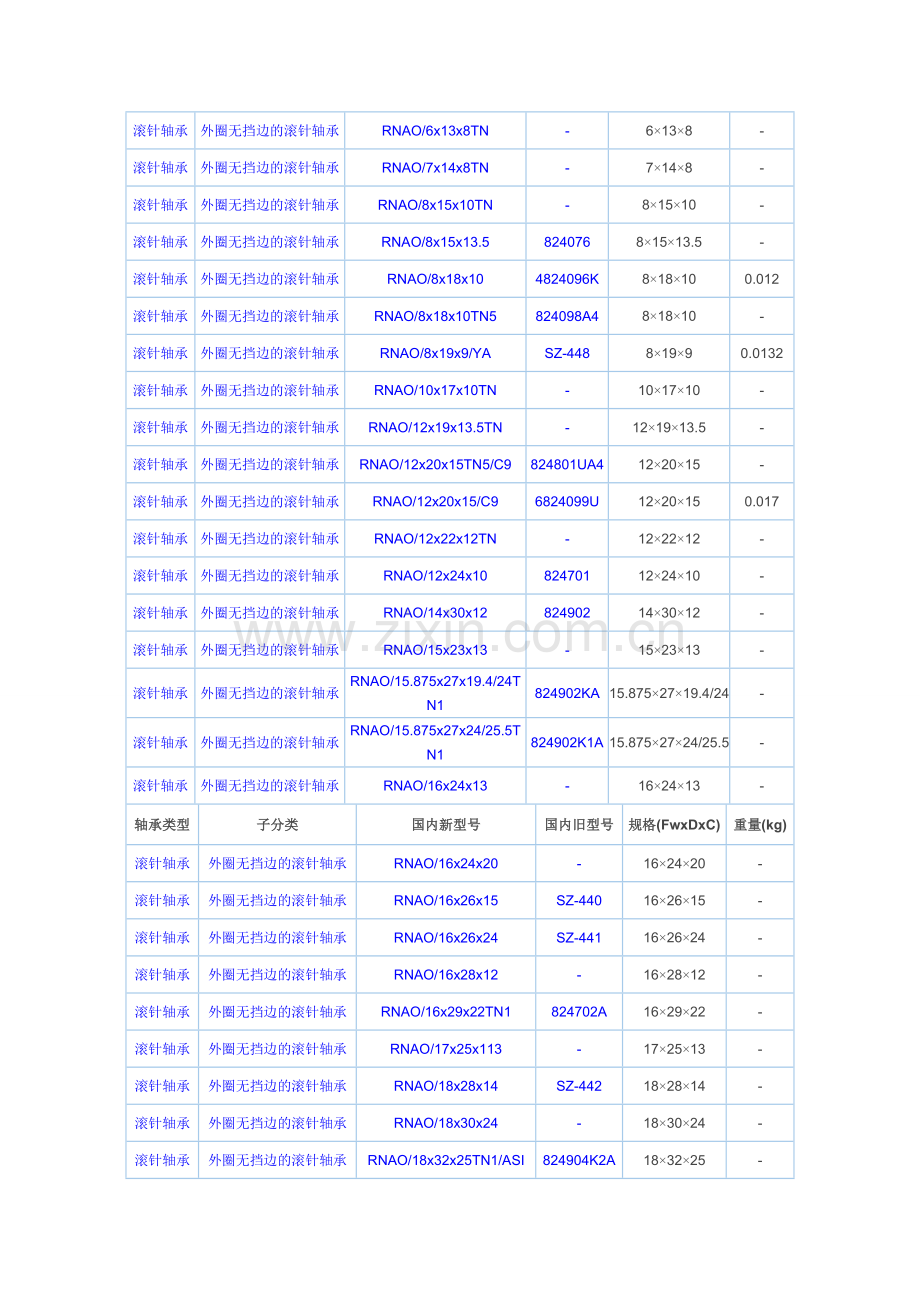920x1302 pixels.
Task: Click the 轴承类型 column header
Action: click(162, 824)
